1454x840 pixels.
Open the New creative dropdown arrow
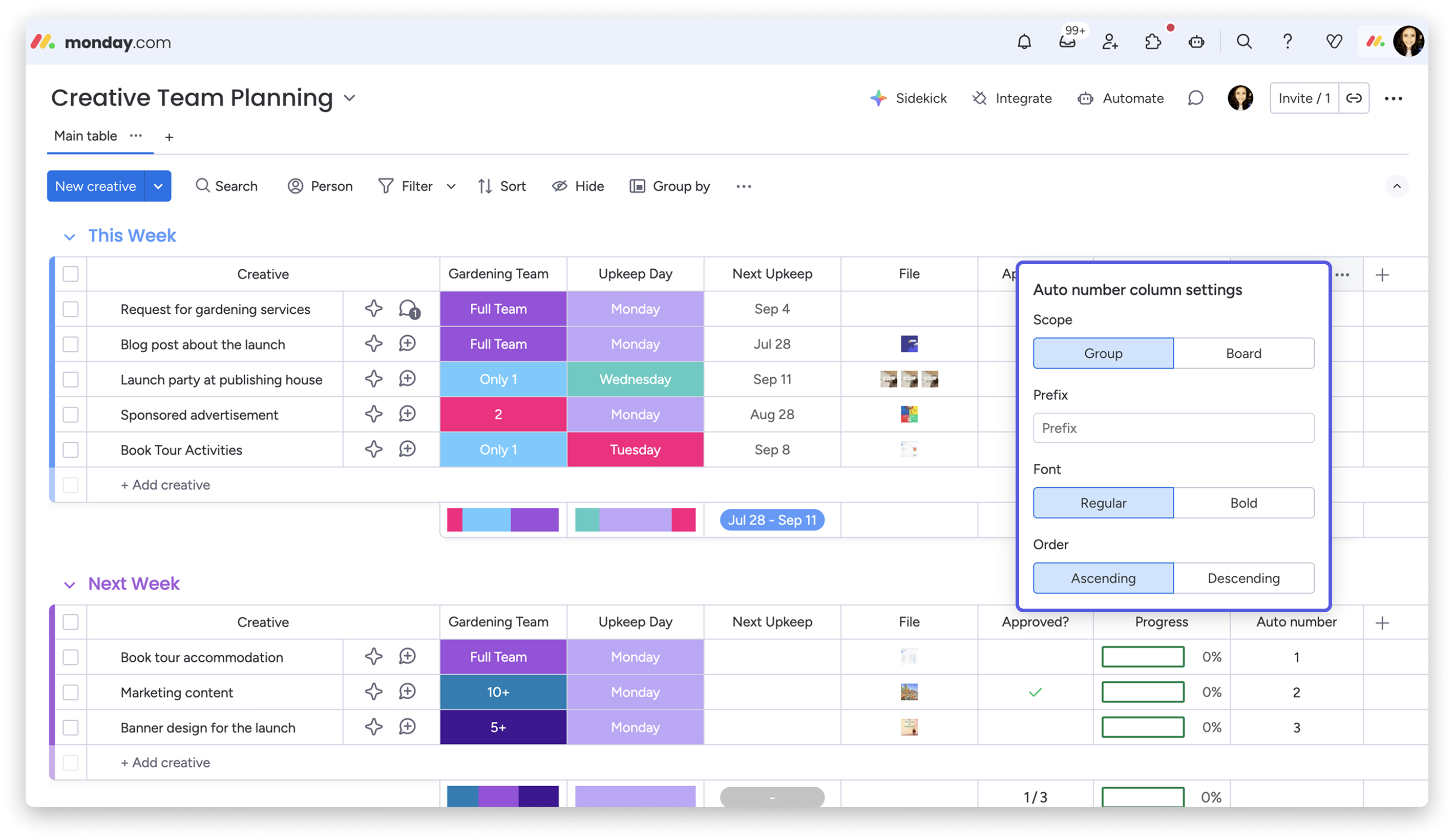[158, 186]
